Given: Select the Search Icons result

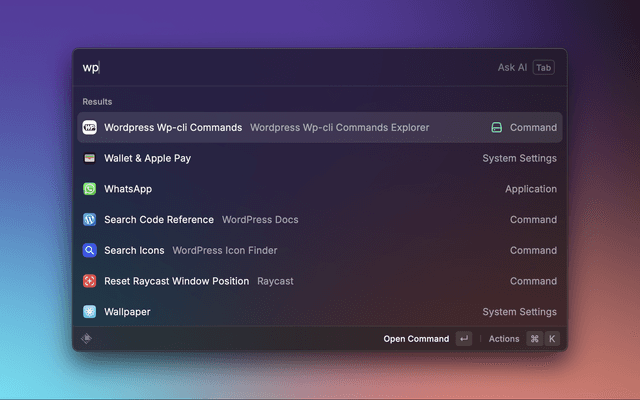Looking at the screenshot, I should click(320, 250).
